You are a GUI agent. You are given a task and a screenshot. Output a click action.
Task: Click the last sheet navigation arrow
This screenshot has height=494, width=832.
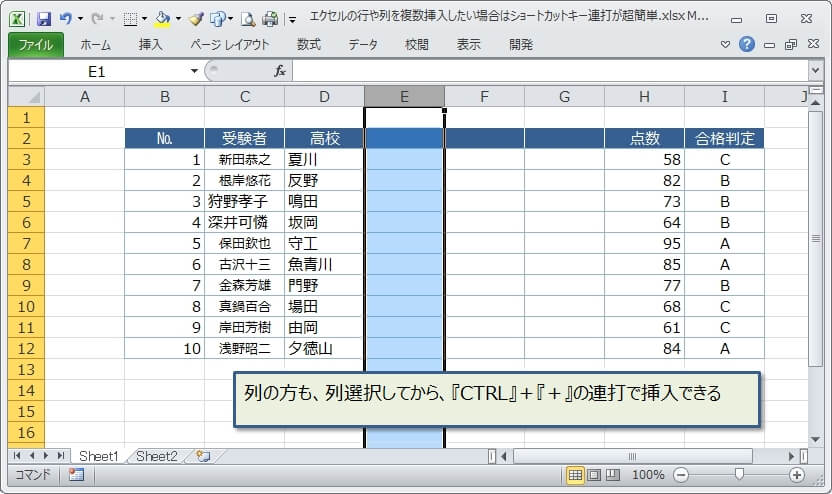[60, 456]
